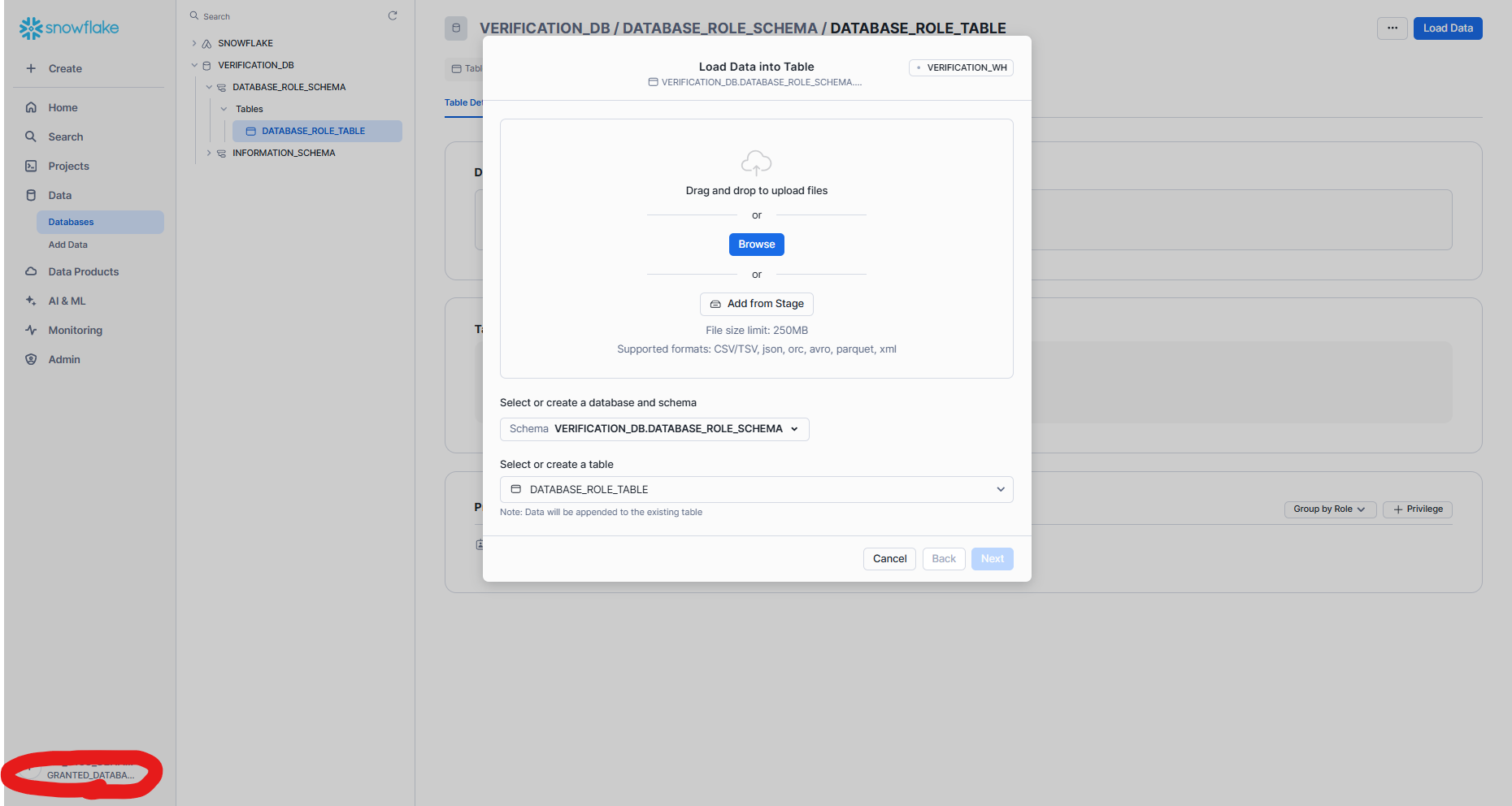Image resolution: width=1512 pixels, height=806 pixels.
Task: Click the table icon in table selector
Action: pyautogui.click(x=515, y=489)
